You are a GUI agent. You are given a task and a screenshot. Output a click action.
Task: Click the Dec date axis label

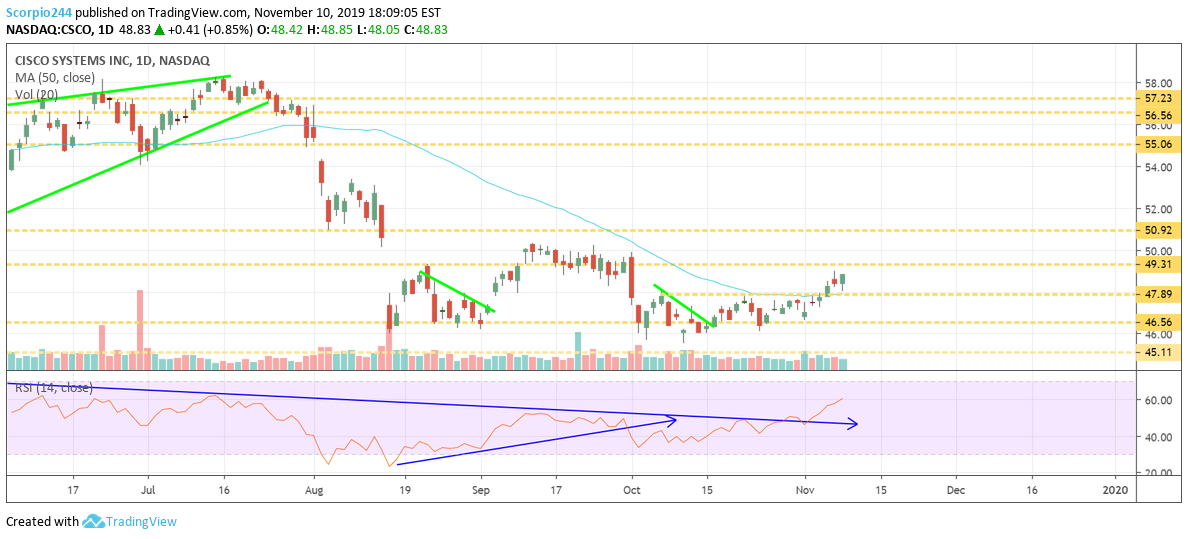pyautogui.click(x=956, y=490)
